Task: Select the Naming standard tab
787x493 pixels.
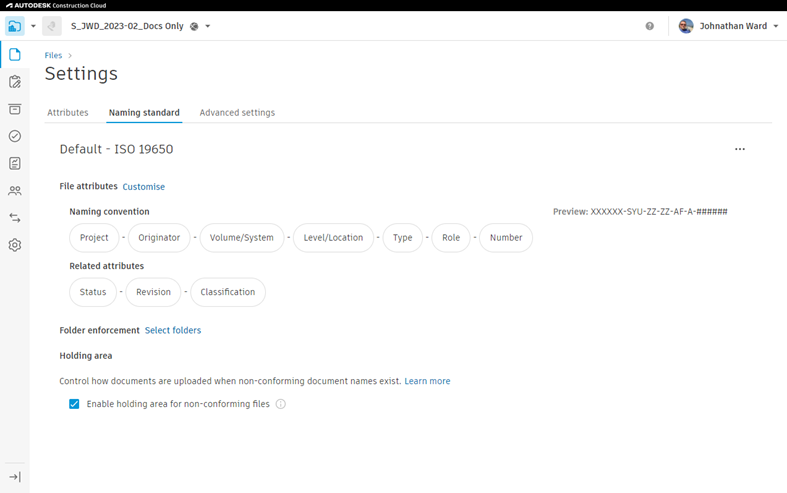Action: pos(144,112)
